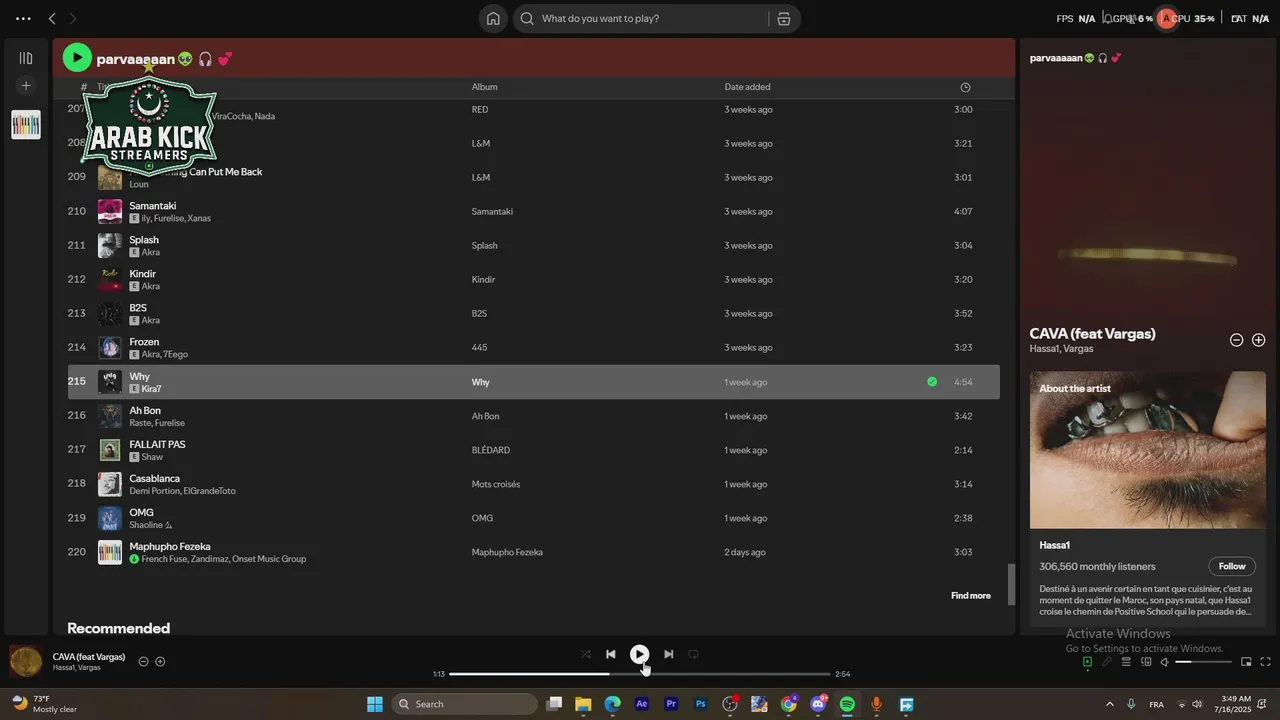This screenshot has height=720, width=1280.
Task: Open the miniplayer icon
Action: click(x=1246, y=662)
